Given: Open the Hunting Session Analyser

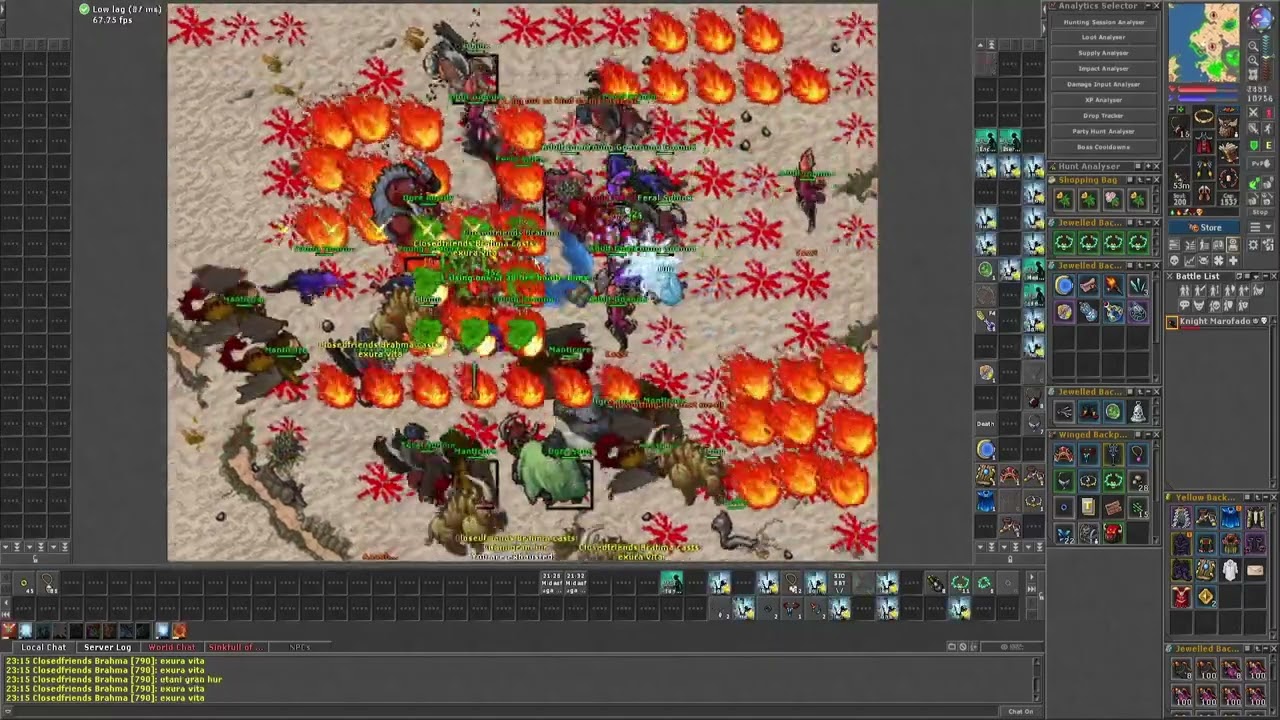Looking at the screenshot, I should tap(1103, 22).
